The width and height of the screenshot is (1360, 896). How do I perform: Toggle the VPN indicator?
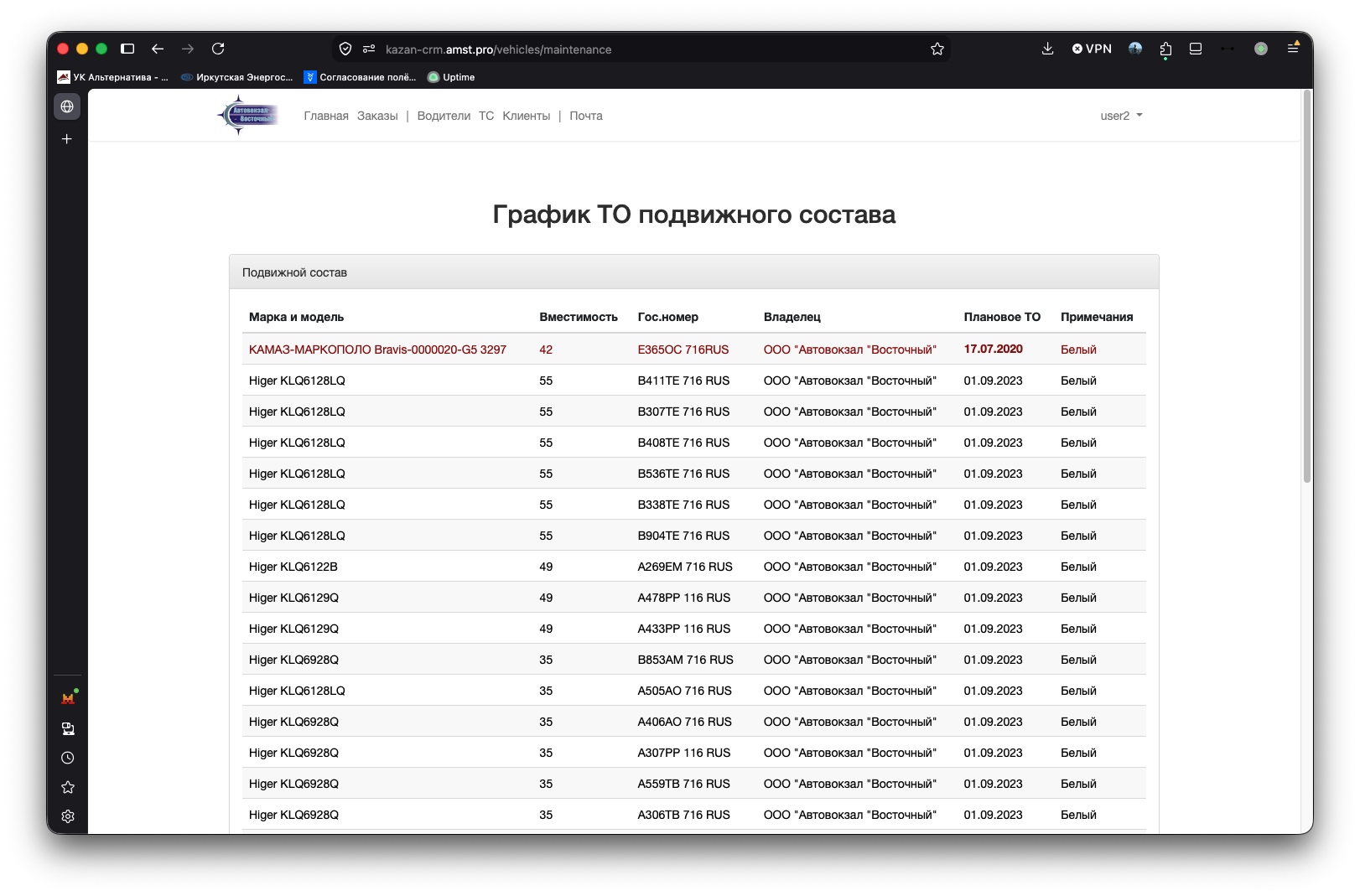pos(1092,49)
